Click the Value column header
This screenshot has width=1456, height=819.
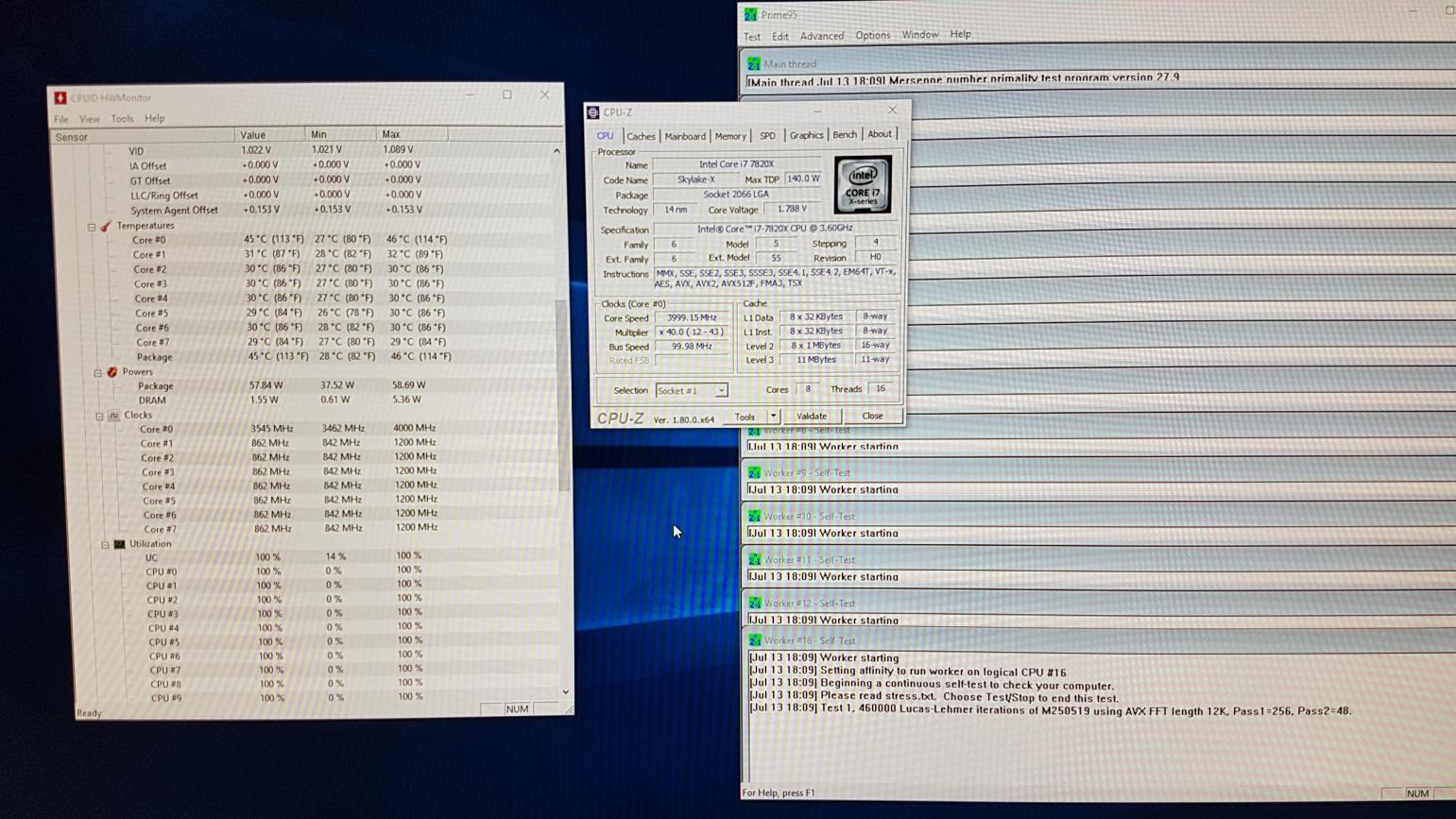click(x=270, y=135)
